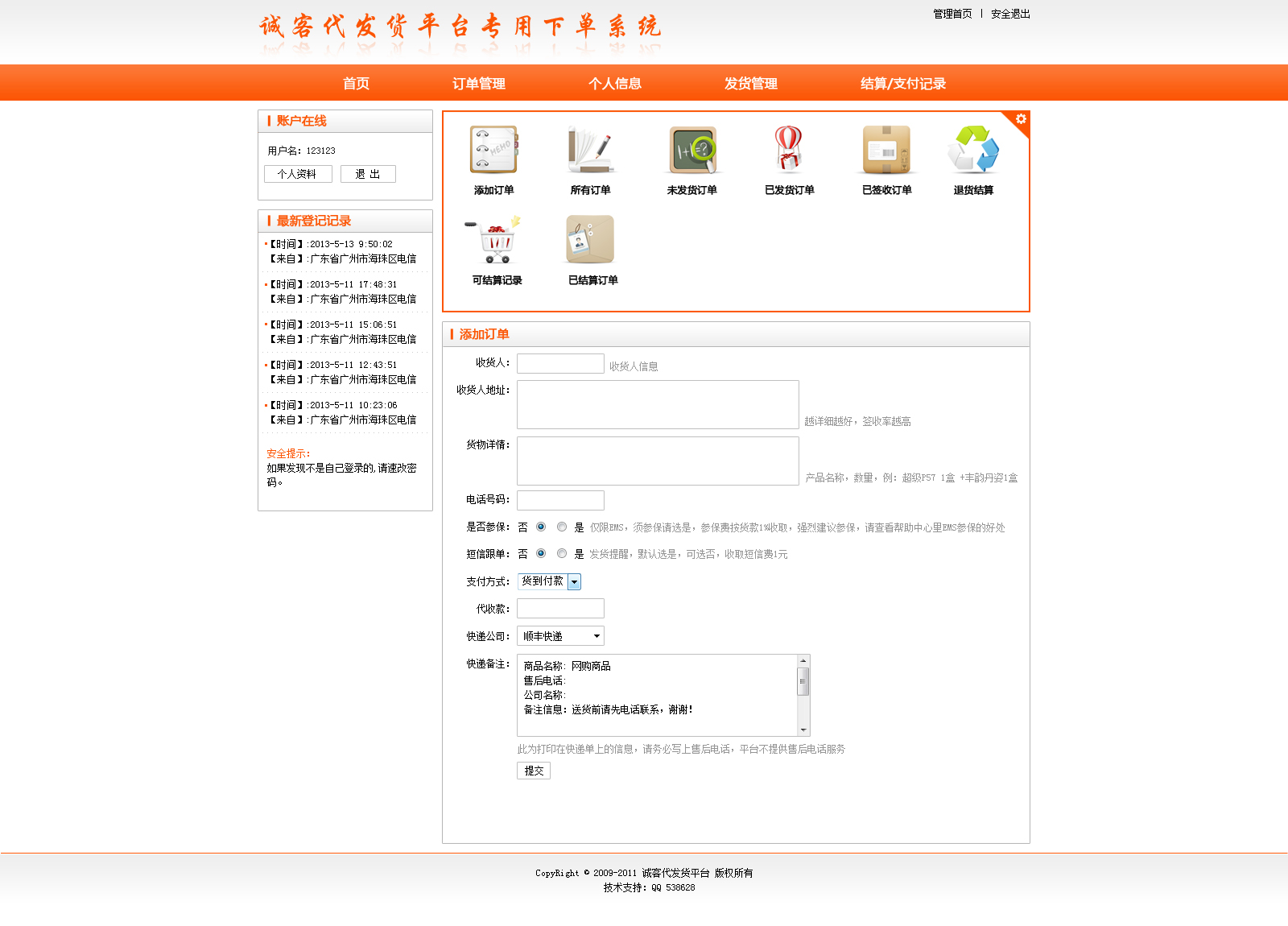Switch to the 订单管理 menu

click(479, 83)
